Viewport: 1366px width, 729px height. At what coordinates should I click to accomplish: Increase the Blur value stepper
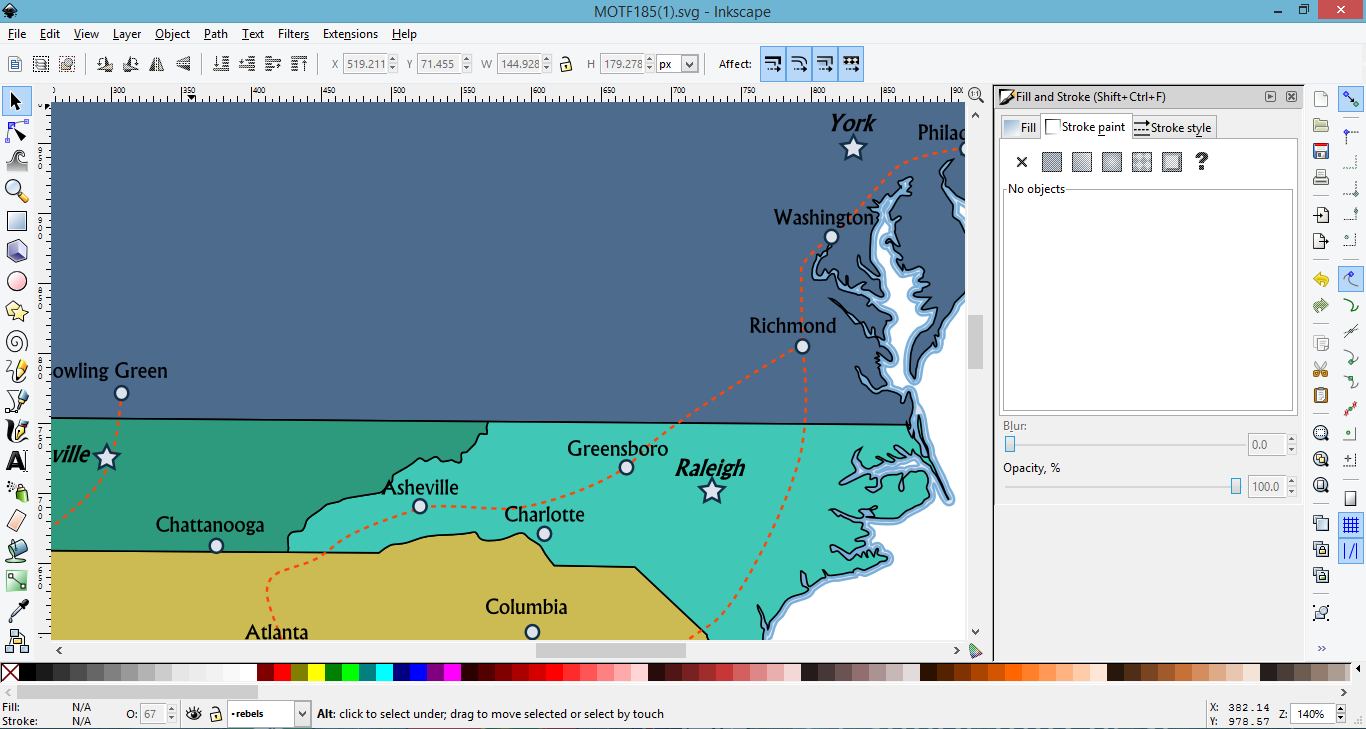pyautogui.click(x=1292, y=440)
